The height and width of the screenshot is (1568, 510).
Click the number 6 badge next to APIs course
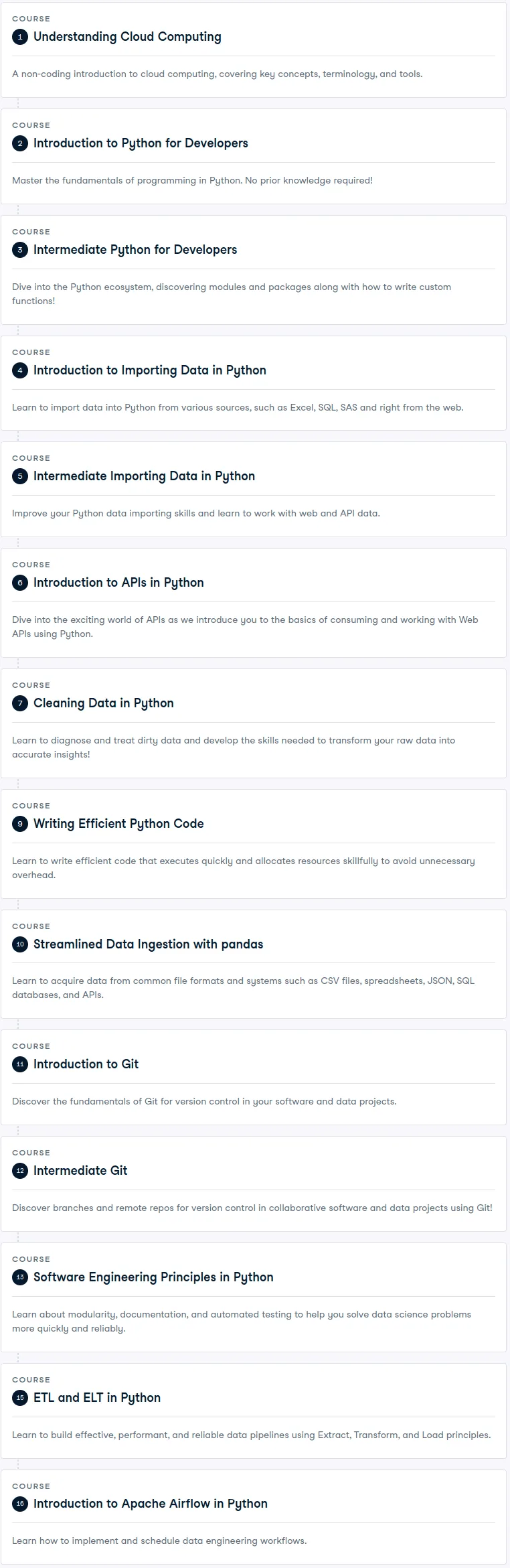pos(20,583)
